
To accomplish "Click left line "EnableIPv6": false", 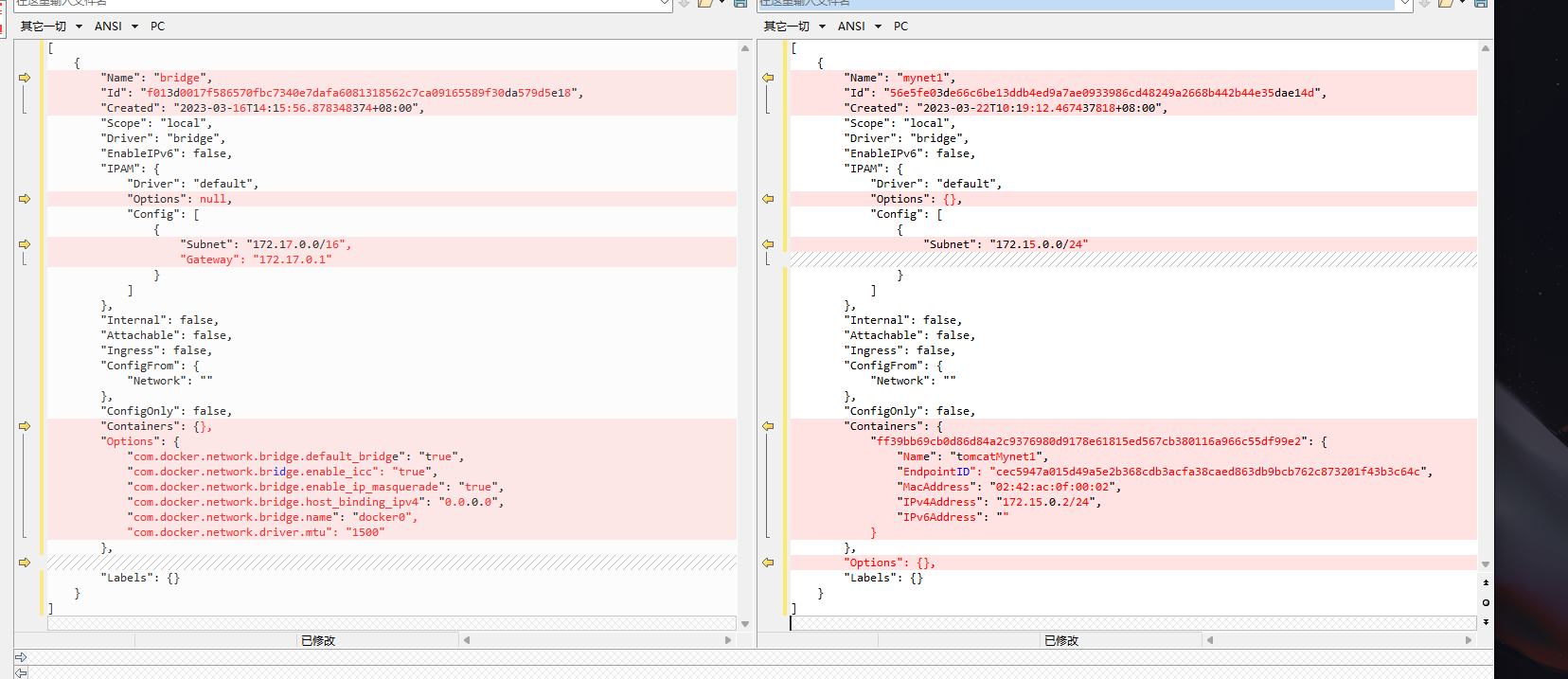I will click(x=166, y=153).
